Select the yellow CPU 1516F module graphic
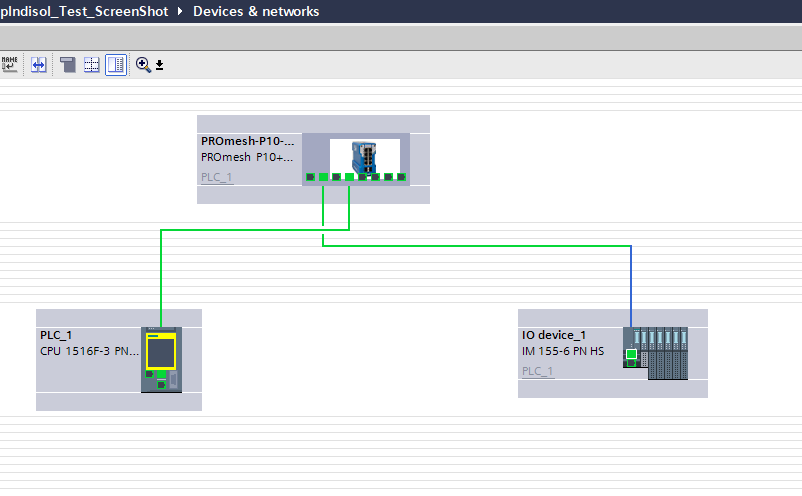 [161, 351]
